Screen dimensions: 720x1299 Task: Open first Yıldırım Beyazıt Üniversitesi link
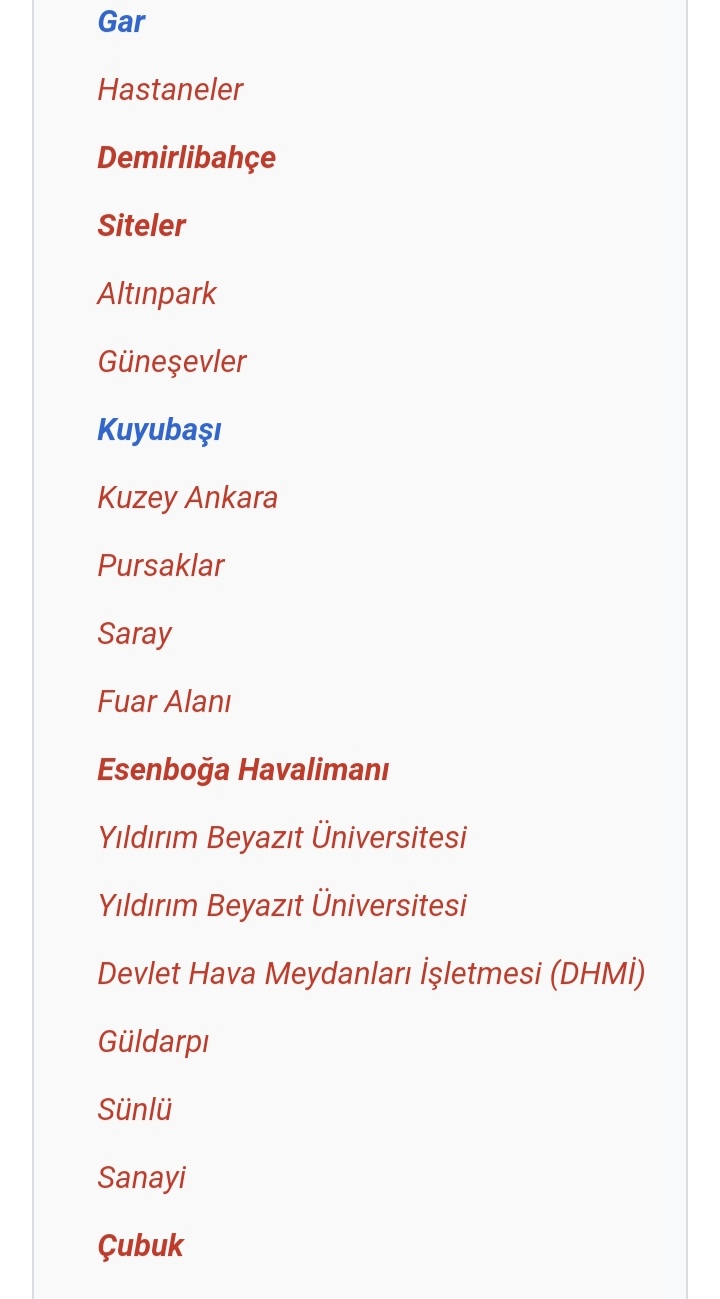[x=282, y=837]
